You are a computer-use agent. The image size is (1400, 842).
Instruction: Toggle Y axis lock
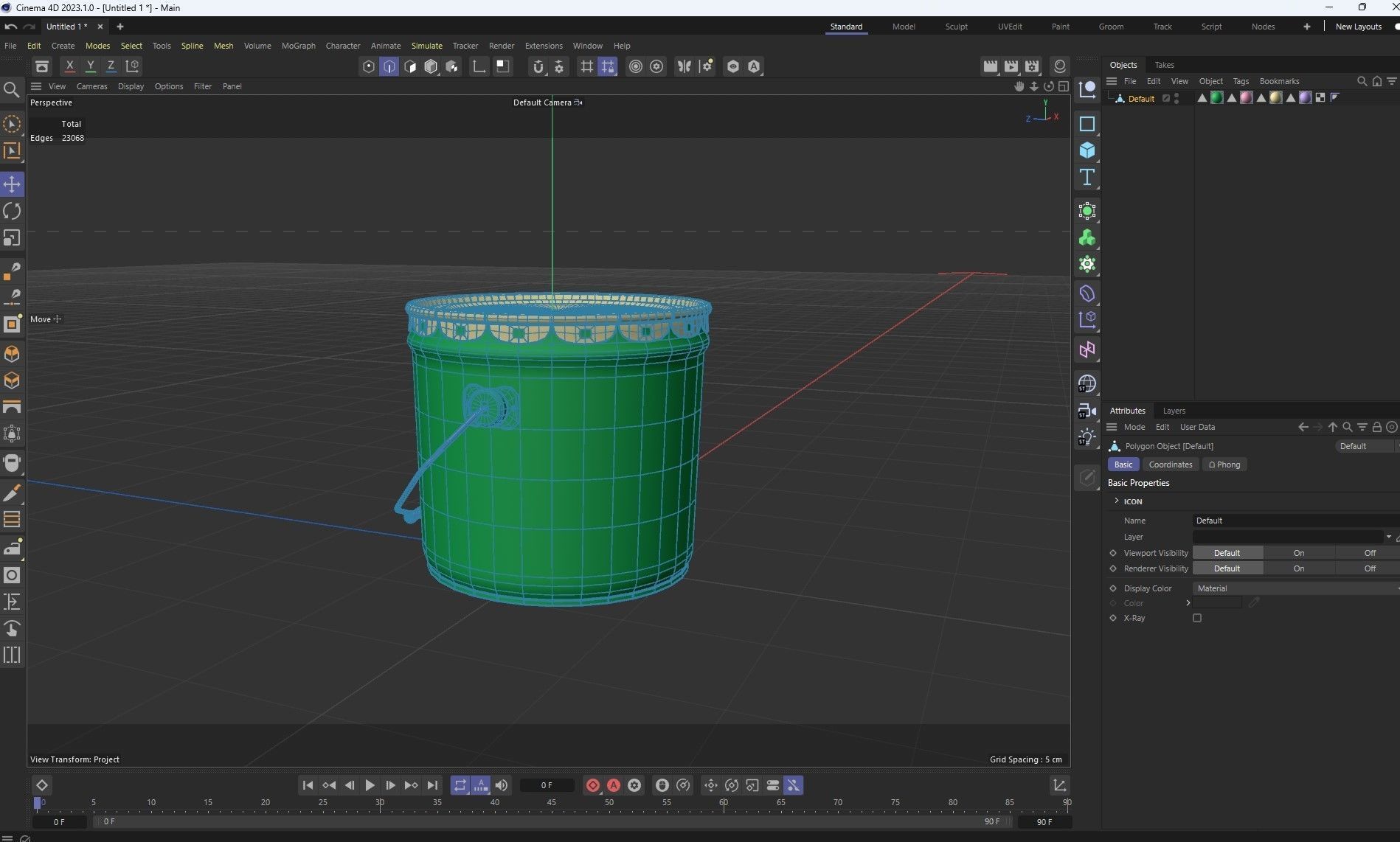(90, 66)
